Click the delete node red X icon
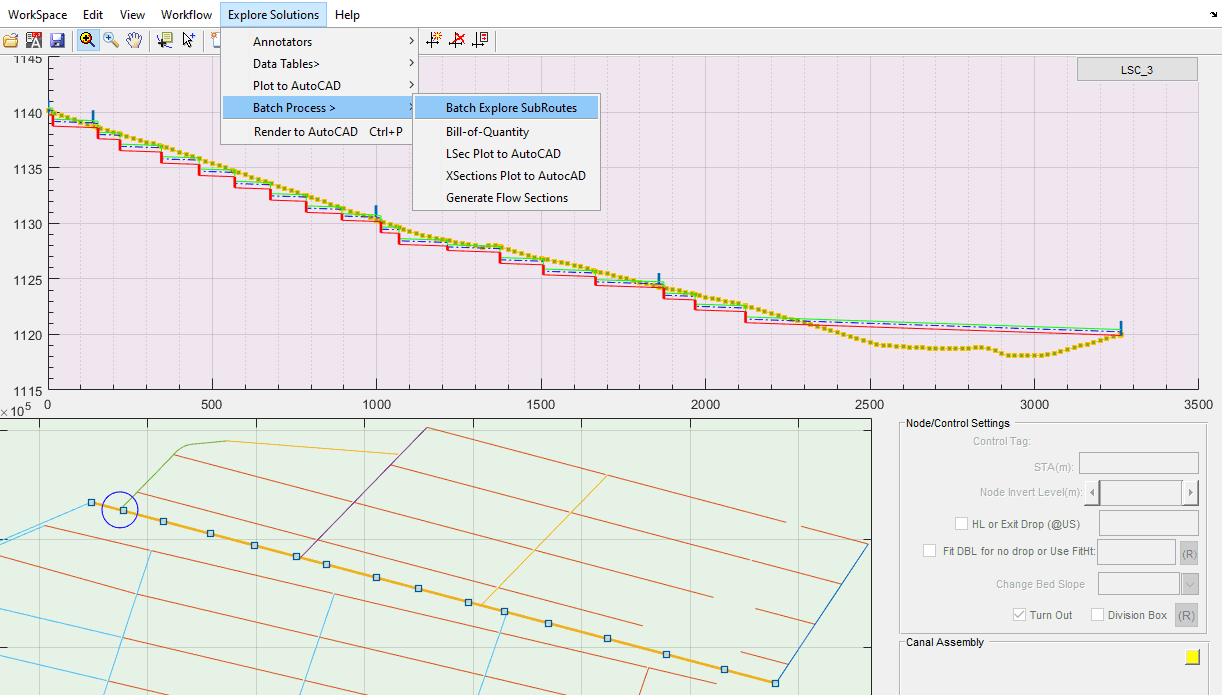This screenshot has height=695, width=1222. [457, 40]
